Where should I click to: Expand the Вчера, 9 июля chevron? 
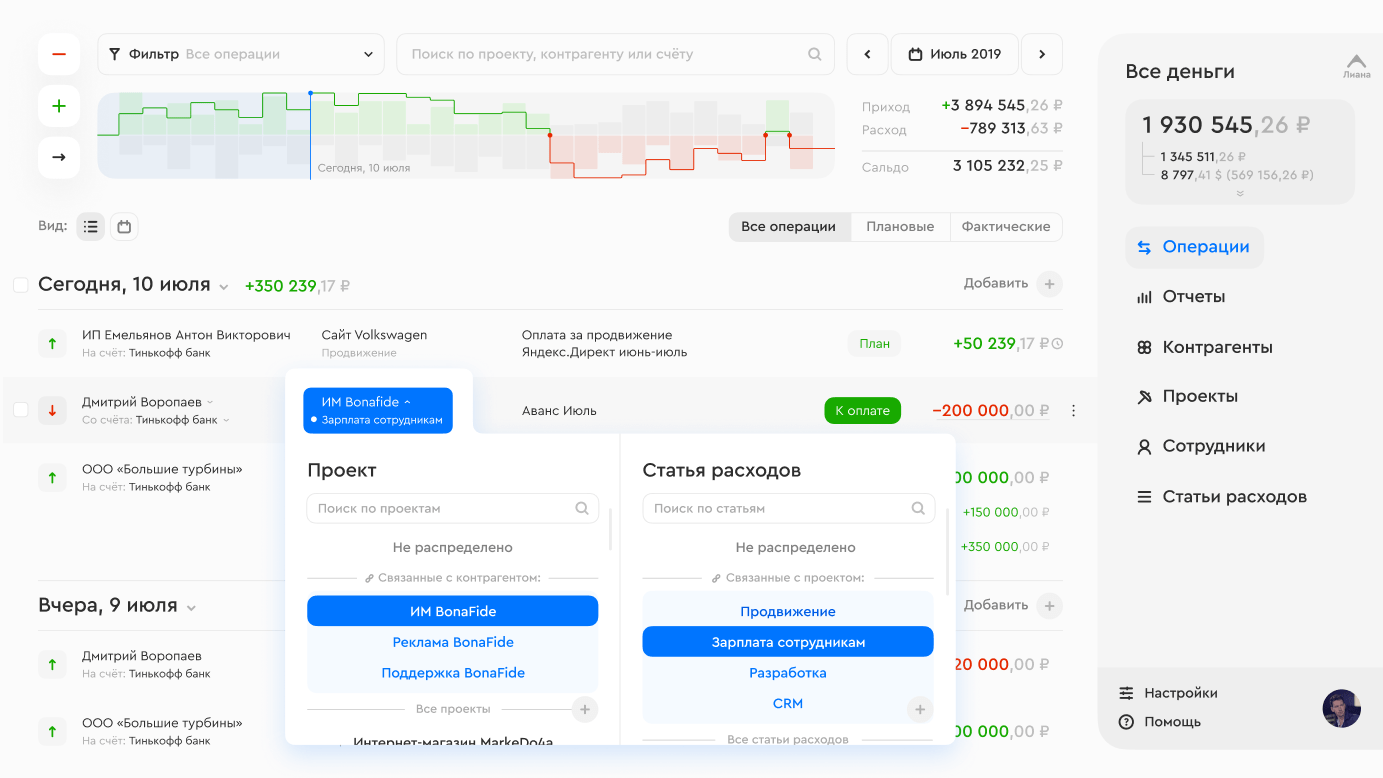coord(191,607)
